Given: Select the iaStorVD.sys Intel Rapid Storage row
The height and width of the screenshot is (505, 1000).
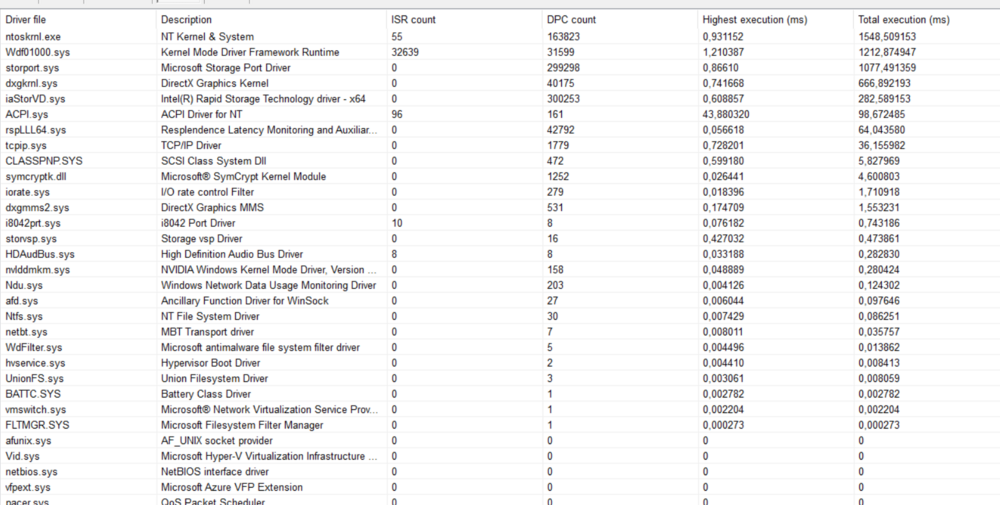Looking at the screenshot, I should pos(36,99).
